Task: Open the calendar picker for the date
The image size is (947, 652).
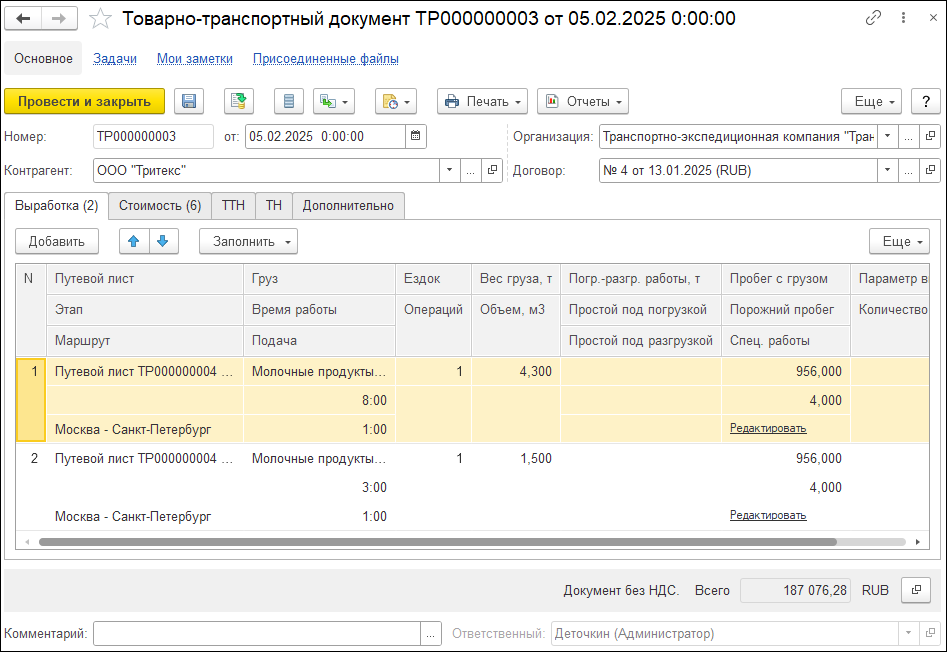Action: (416, 136)
